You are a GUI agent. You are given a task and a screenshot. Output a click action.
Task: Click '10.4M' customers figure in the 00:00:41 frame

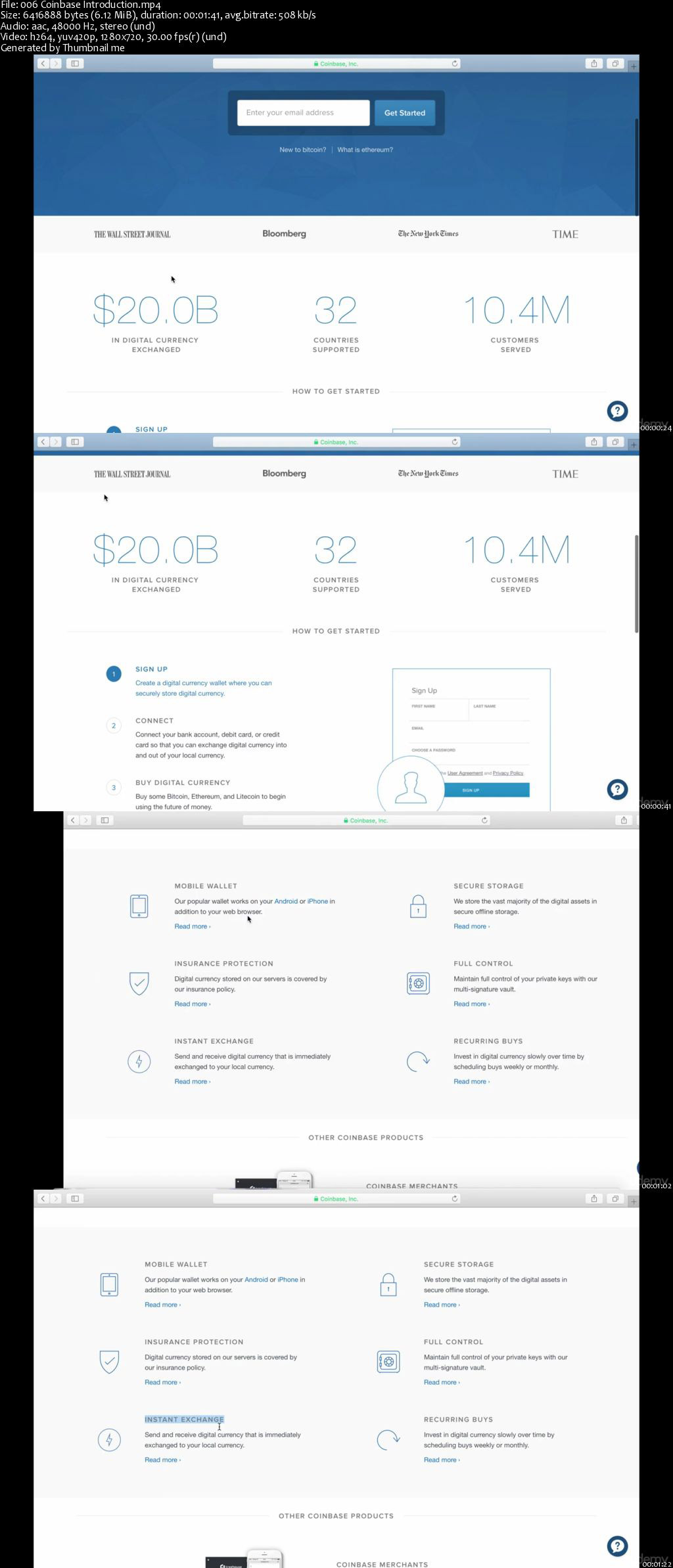[x=516, y=550]
